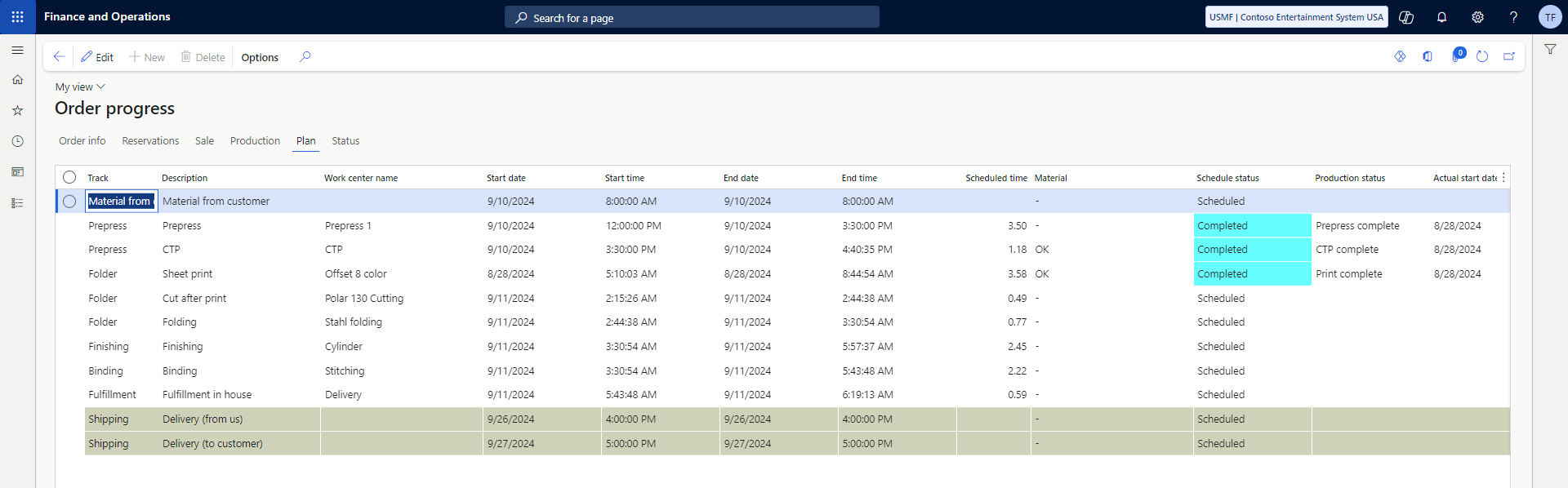Viewport: 1568px width, 488px height.
Task: Open in Office app icon
Action: (x=1428, y=56)
